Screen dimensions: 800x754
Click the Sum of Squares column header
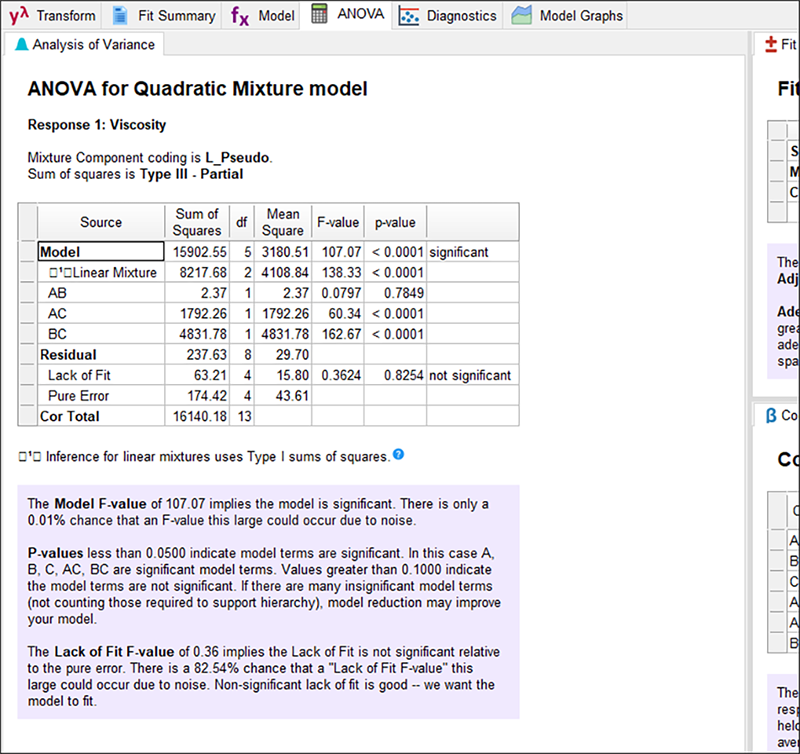(196, 222)
